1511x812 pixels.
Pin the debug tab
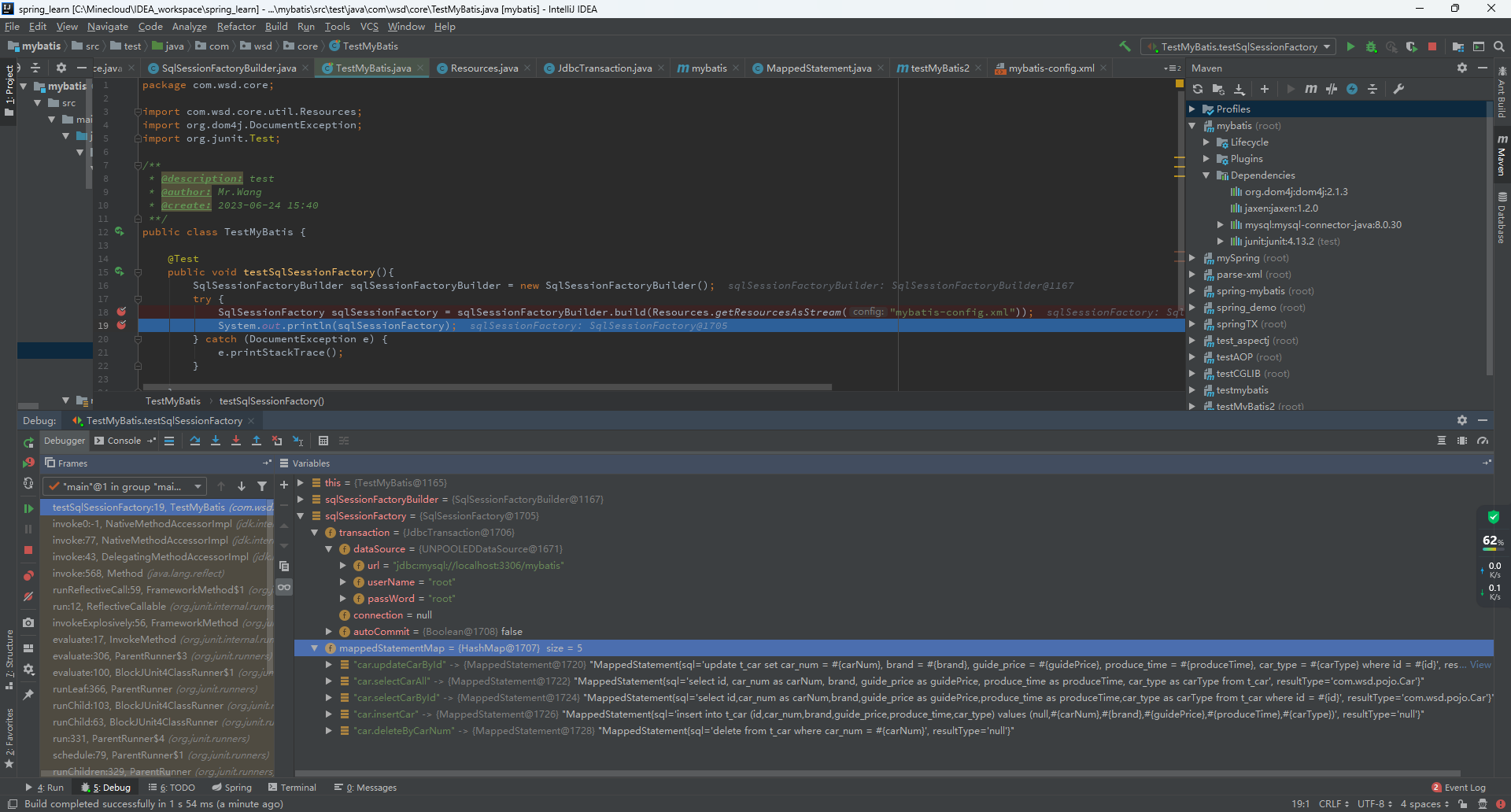28,694
